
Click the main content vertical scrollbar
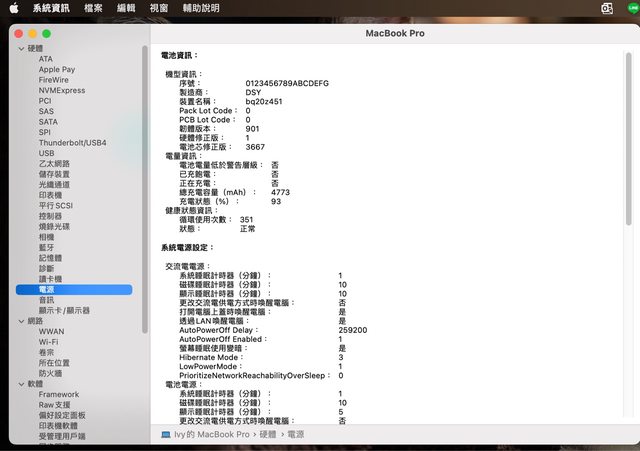coord(629,139)
